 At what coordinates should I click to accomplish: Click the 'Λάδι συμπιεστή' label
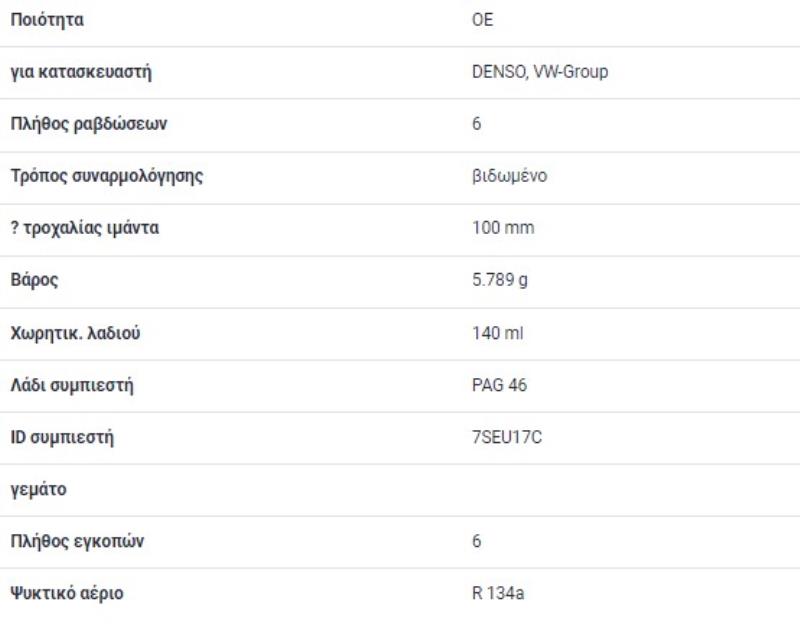(71, 386)
